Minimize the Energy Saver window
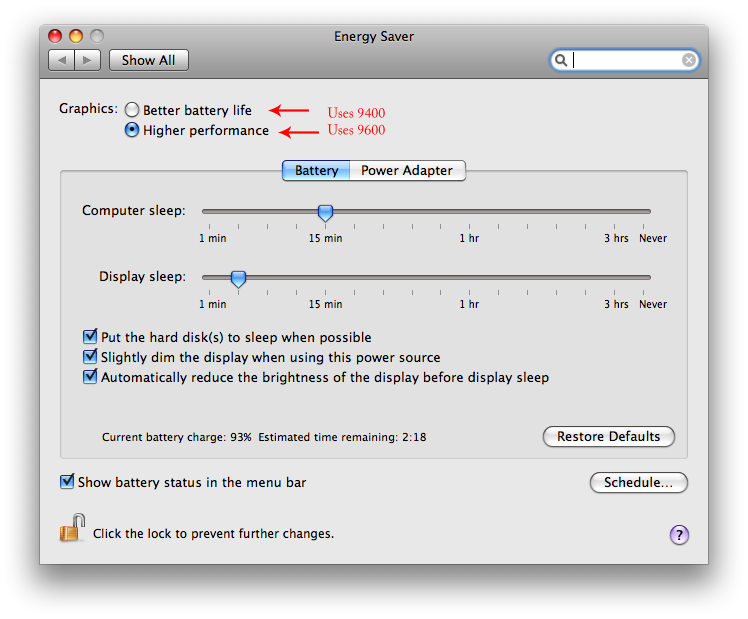This screenshot has height=619, width=748. (x=76, y=36)
